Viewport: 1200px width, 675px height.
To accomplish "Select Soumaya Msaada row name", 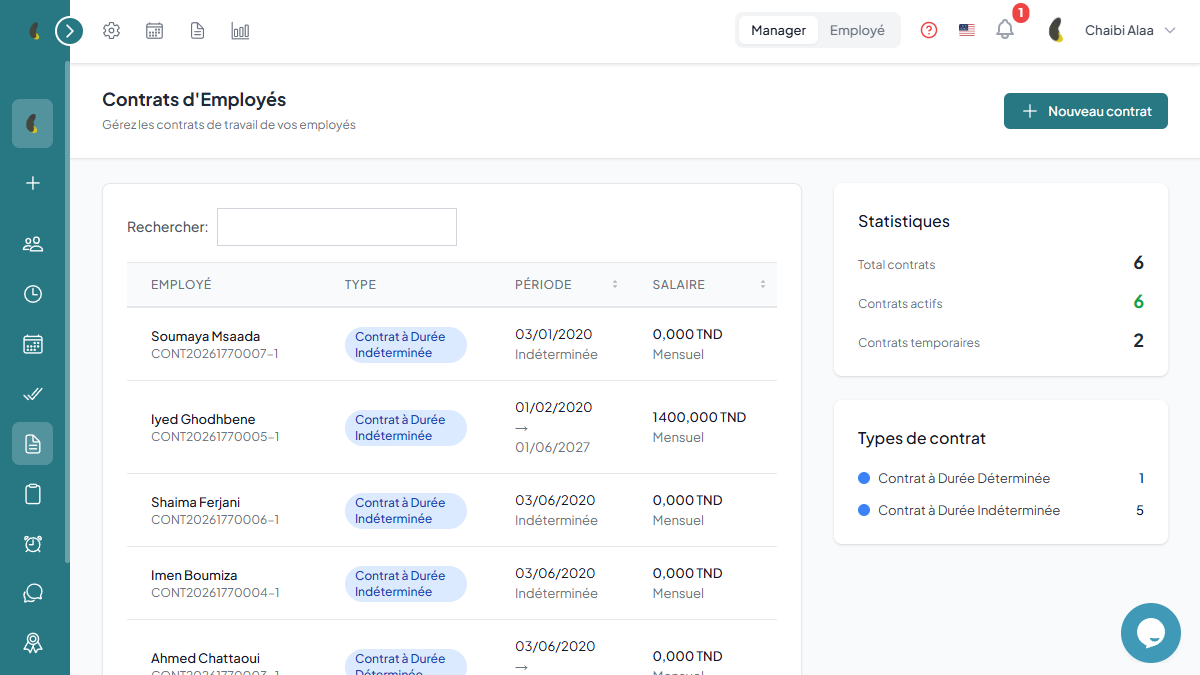I will point(205,336).
